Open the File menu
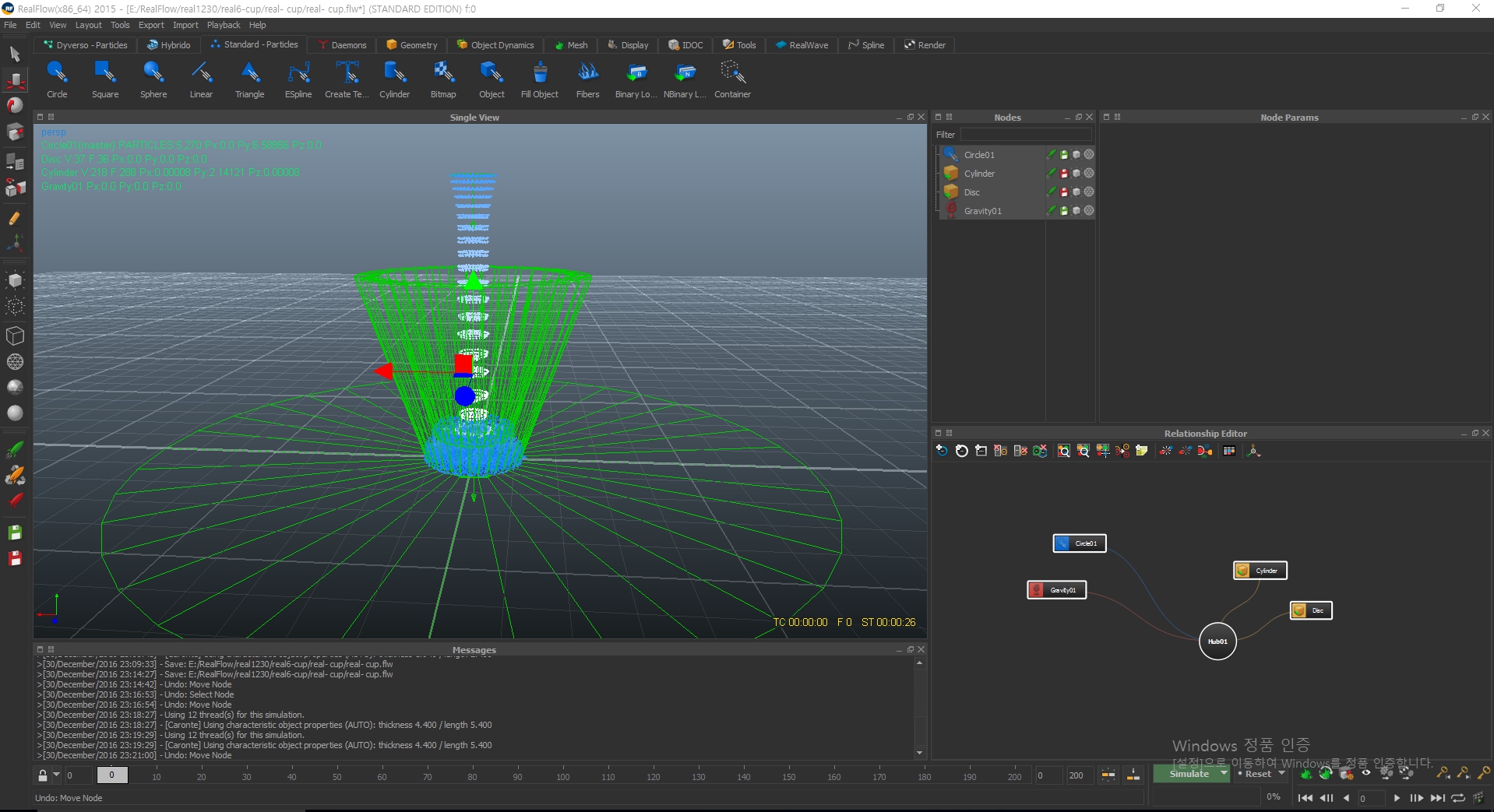 coord(10,25)
